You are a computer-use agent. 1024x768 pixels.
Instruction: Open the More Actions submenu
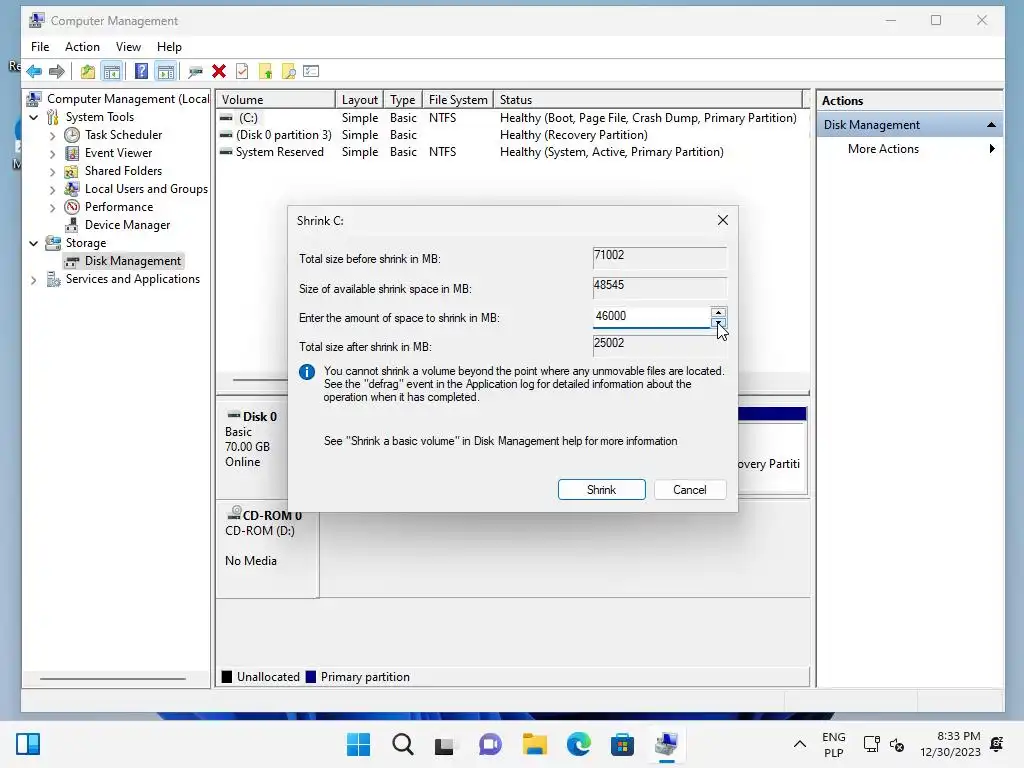(909, 149)
